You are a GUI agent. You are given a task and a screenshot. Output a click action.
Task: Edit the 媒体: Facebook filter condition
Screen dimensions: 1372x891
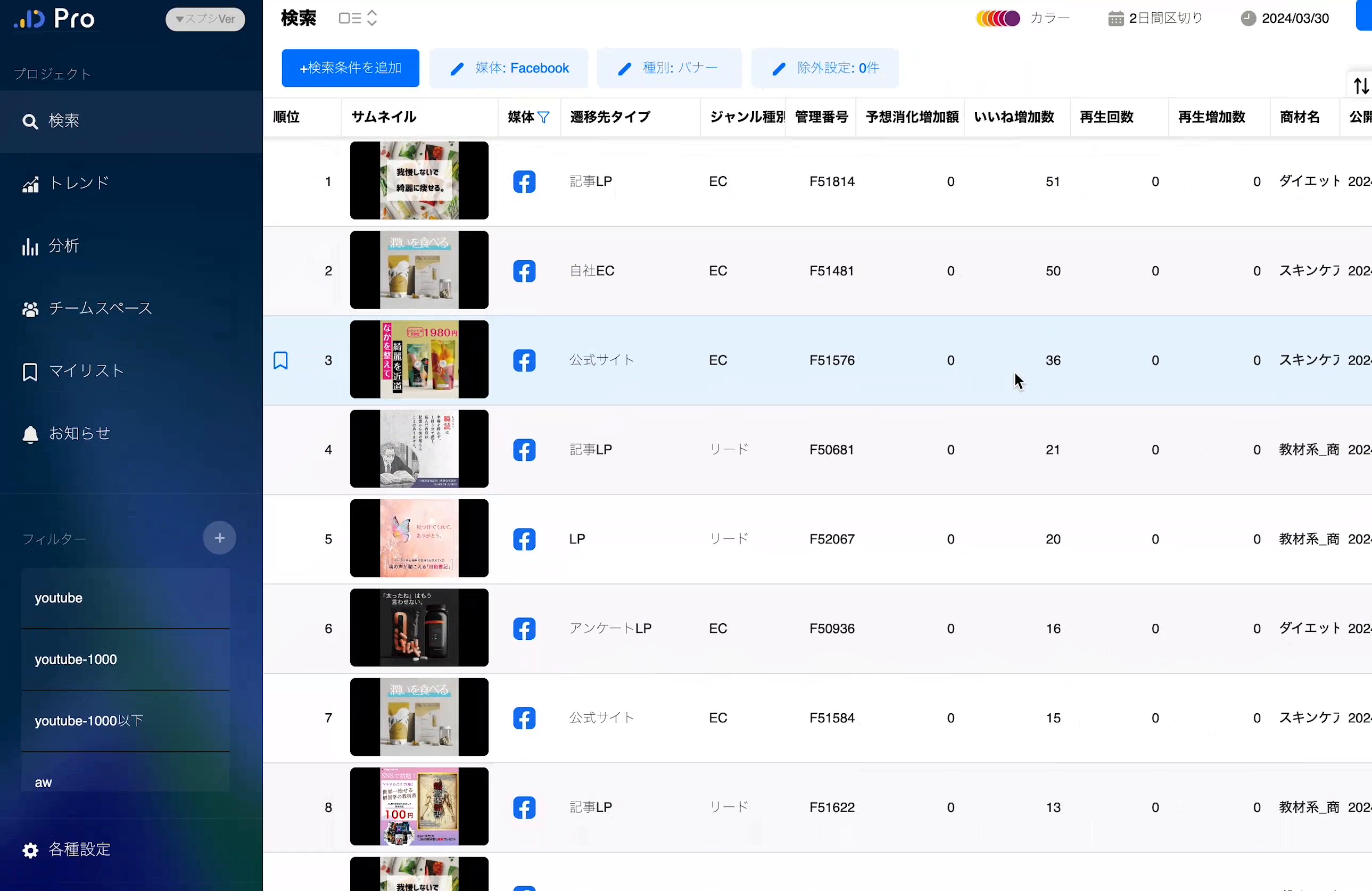tap(509, 68)
